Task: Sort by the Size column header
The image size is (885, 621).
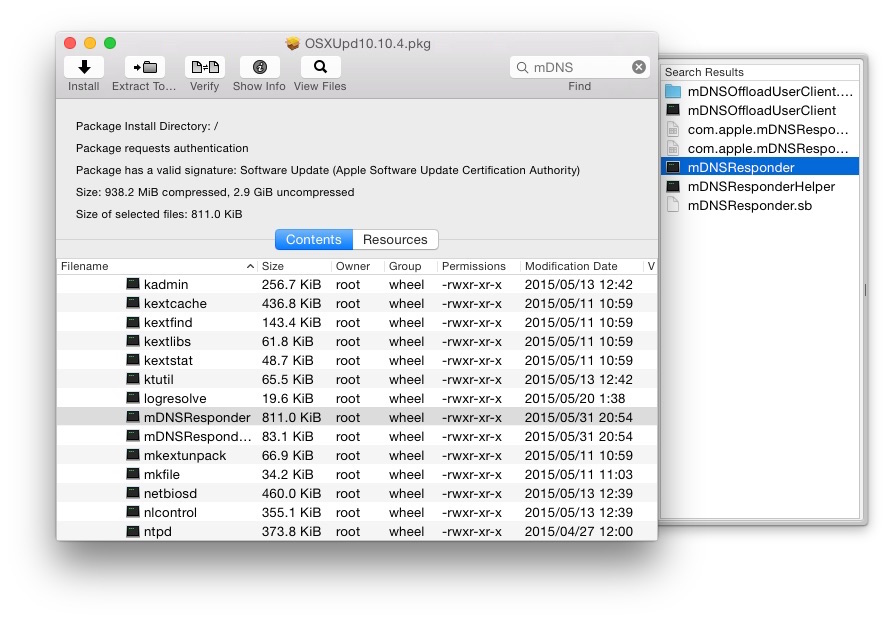Action: [294, 266]
